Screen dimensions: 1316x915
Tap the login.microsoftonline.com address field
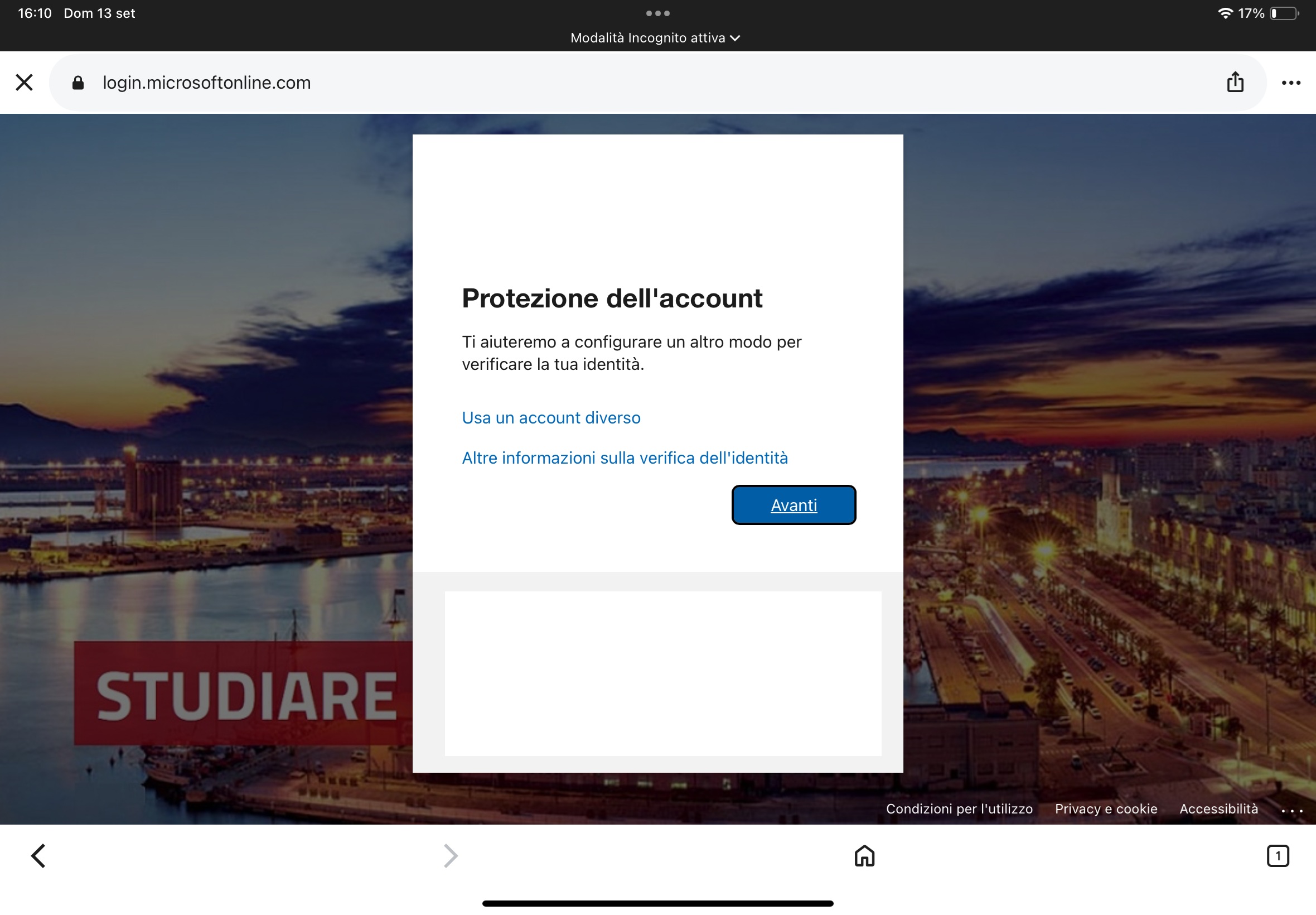click(657, 83)
